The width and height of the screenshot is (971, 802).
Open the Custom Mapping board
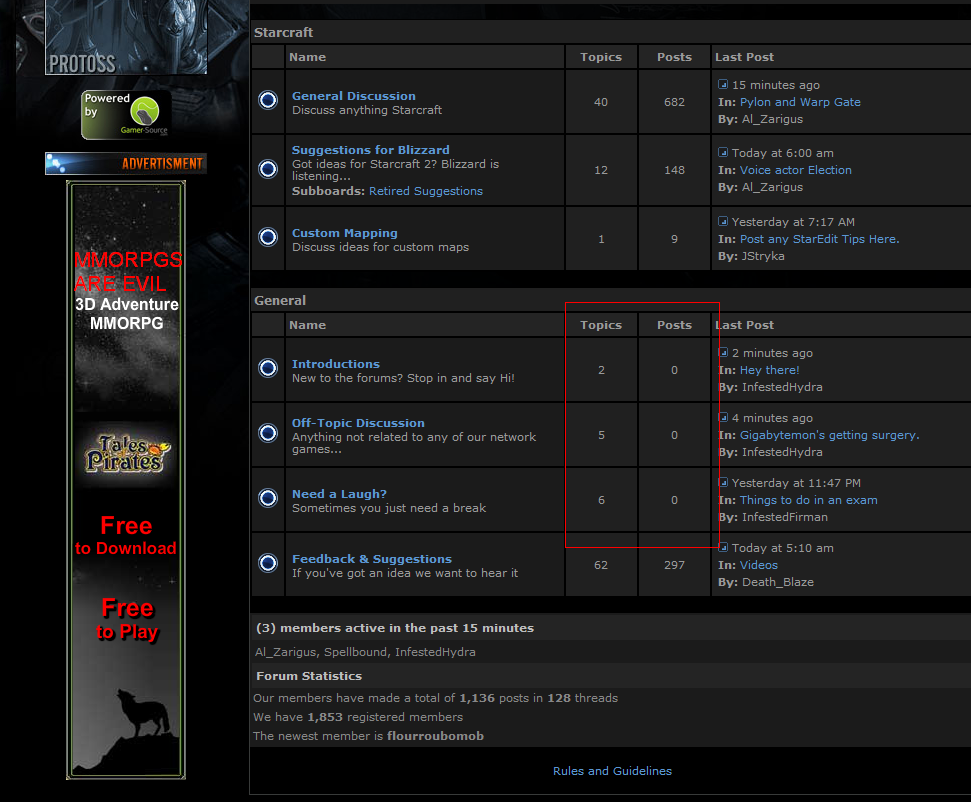point(344,233)
